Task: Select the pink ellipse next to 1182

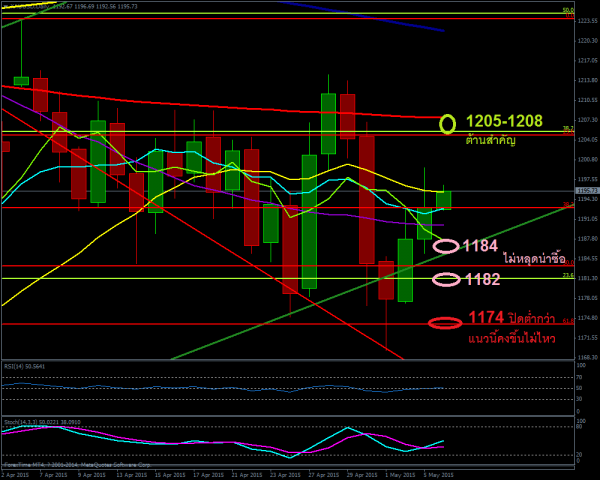Action: coord(446,279)
